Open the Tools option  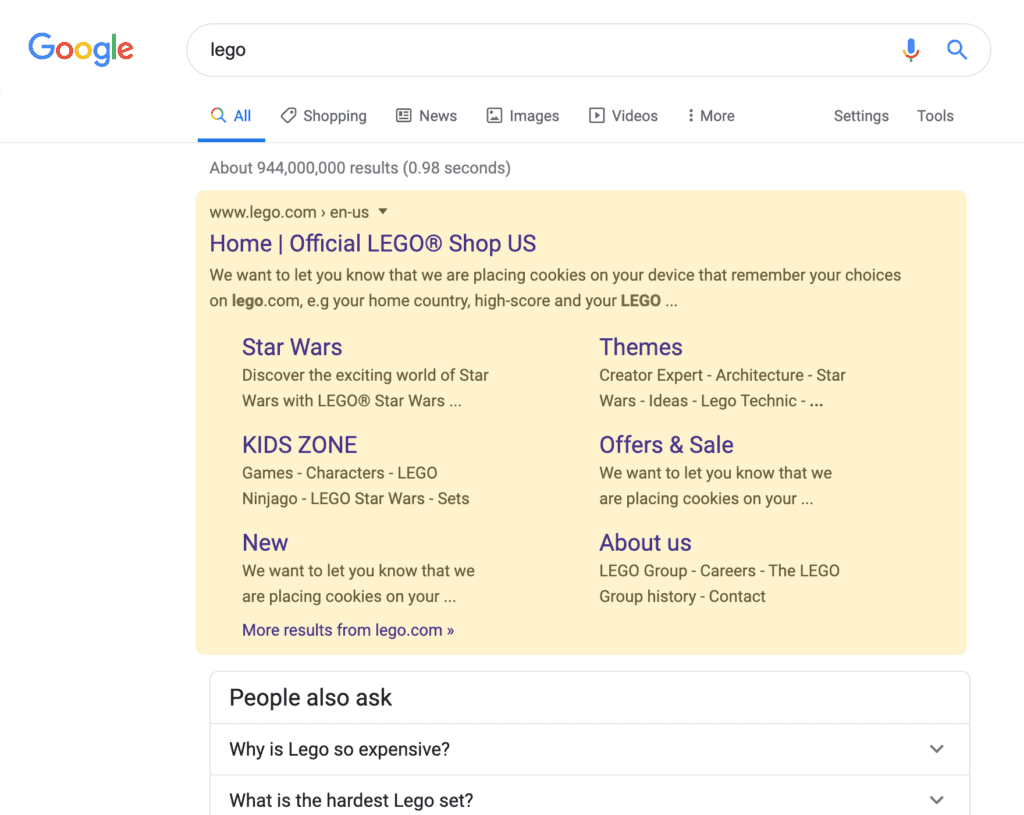pyautogui.click(x=935, y=116)
